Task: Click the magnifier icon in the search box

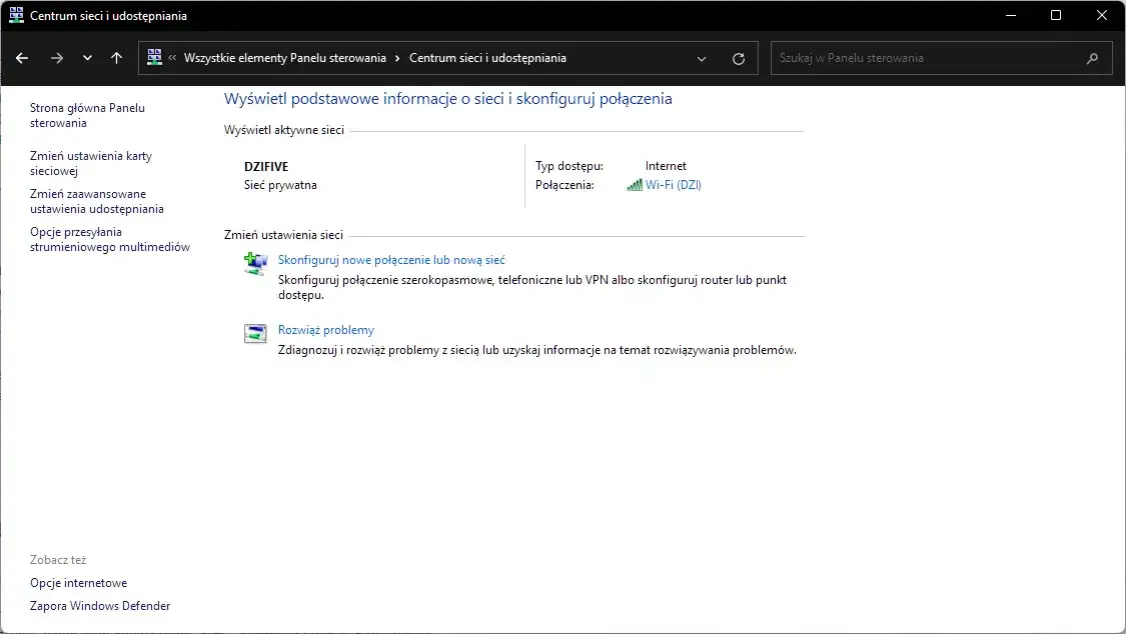Action: [1092, 58]
